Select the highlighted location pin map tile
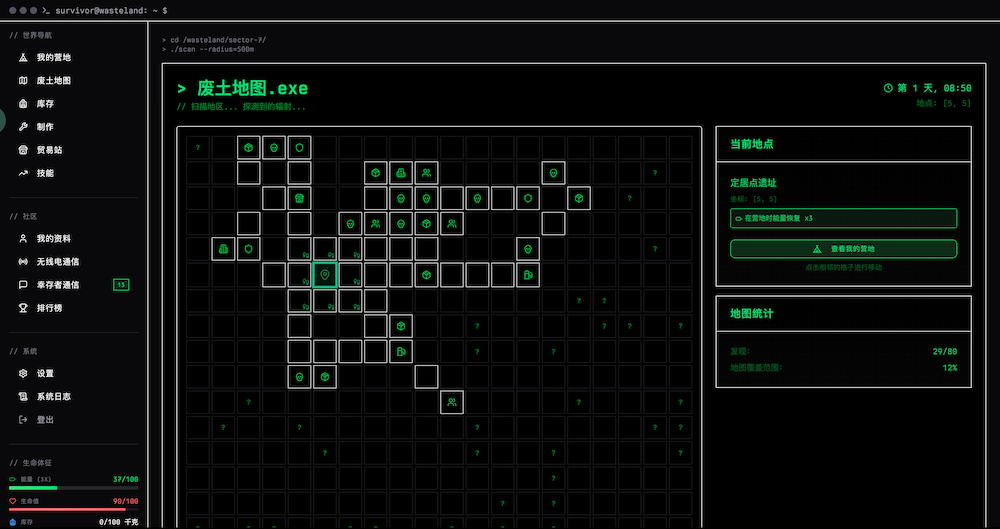 [x=324, y=275]
